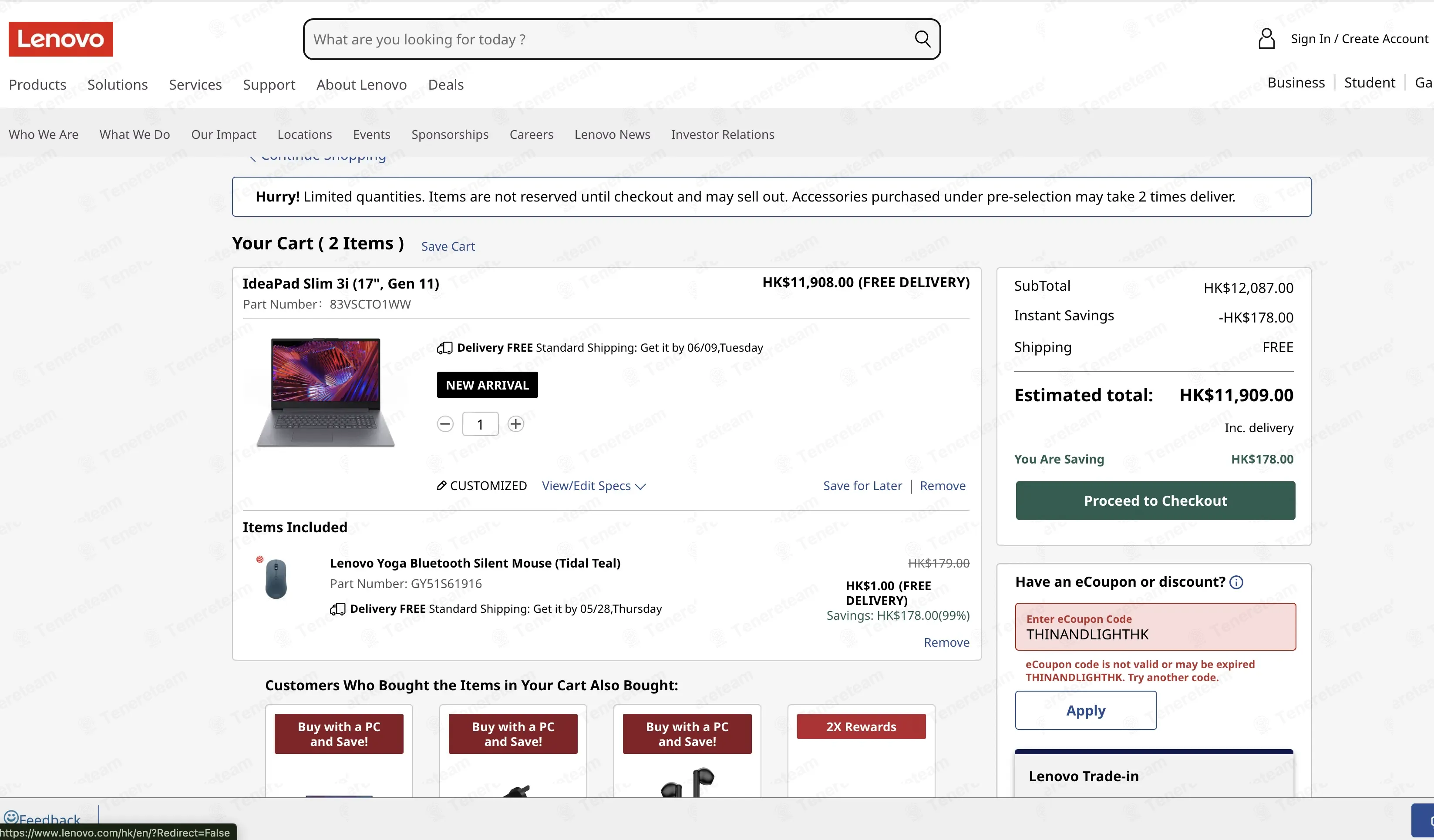Click the search magnifier icon
1434x840 pixels.
[x=922, y=39]
